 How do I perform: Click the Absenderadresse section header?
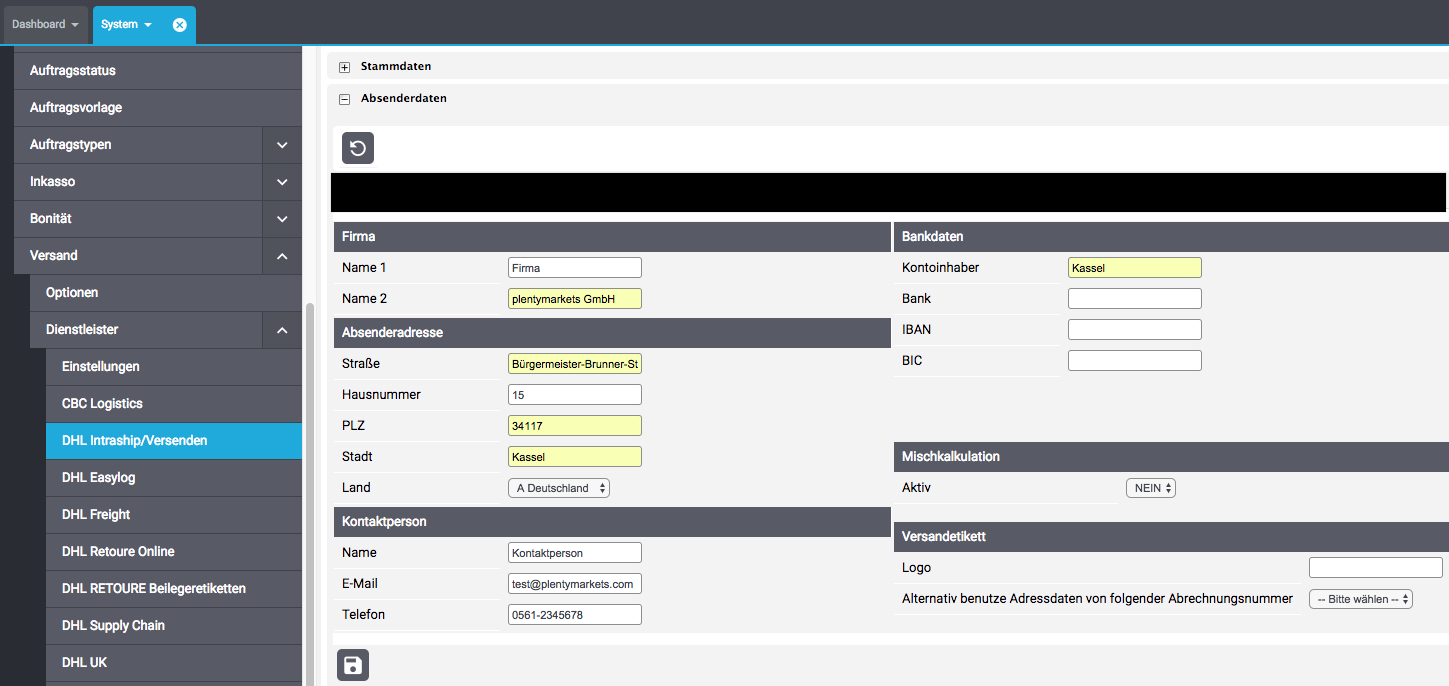click(612, 333)
